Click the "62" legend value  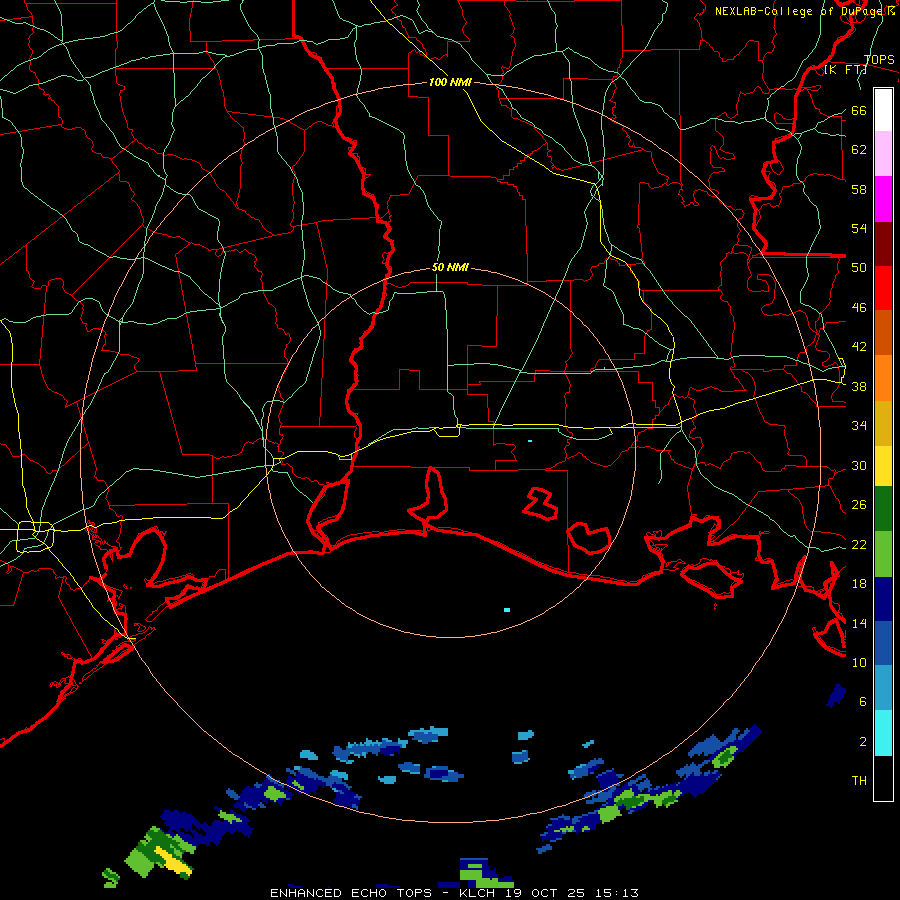(x=859, y=150)
